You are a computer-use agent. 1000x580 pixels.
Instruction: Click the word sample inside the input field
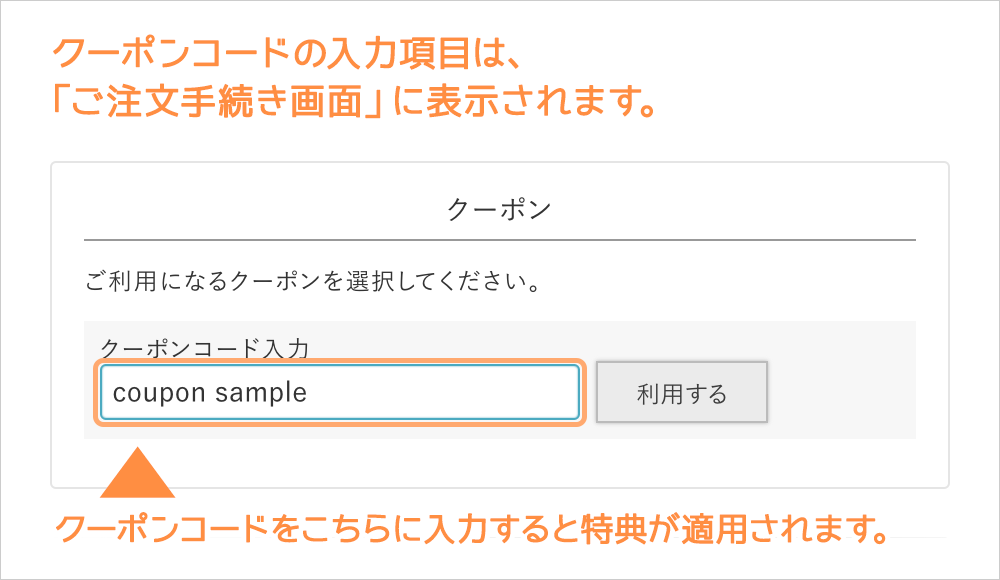262,393
